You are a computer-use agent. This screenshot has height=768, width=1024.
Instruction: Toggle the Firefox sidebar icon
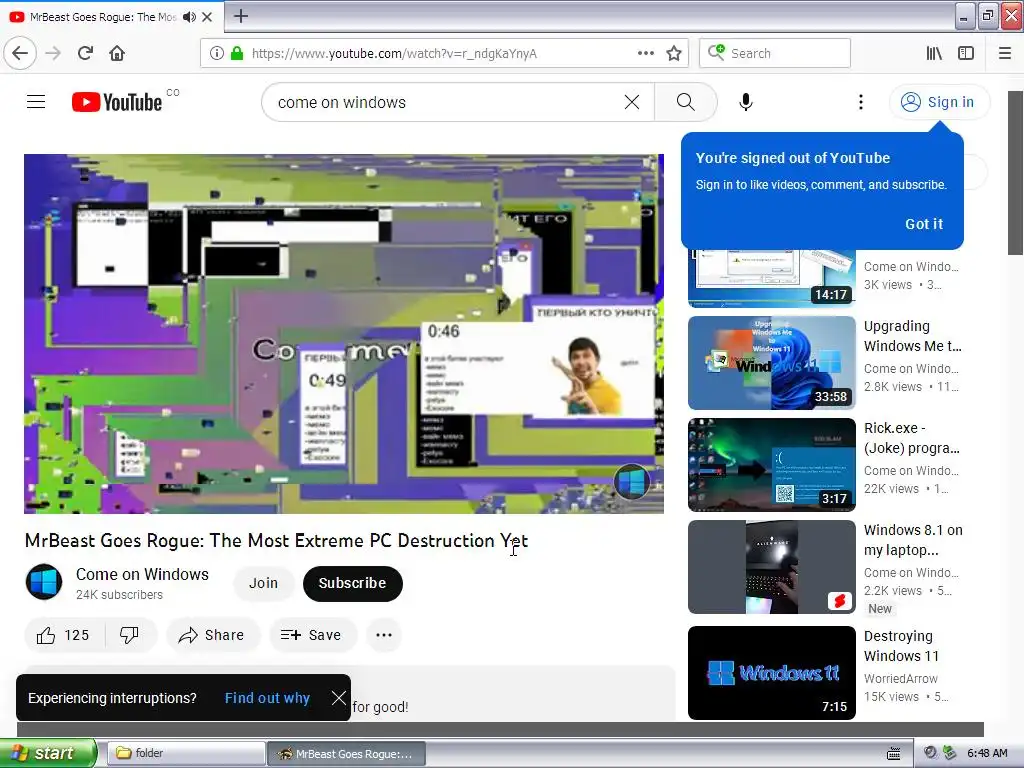coord(966,53)
